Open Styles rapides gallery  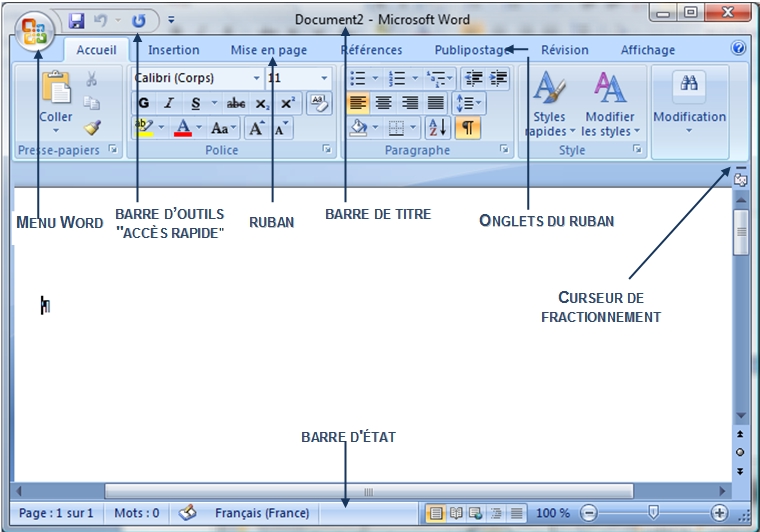click(549, 103)
